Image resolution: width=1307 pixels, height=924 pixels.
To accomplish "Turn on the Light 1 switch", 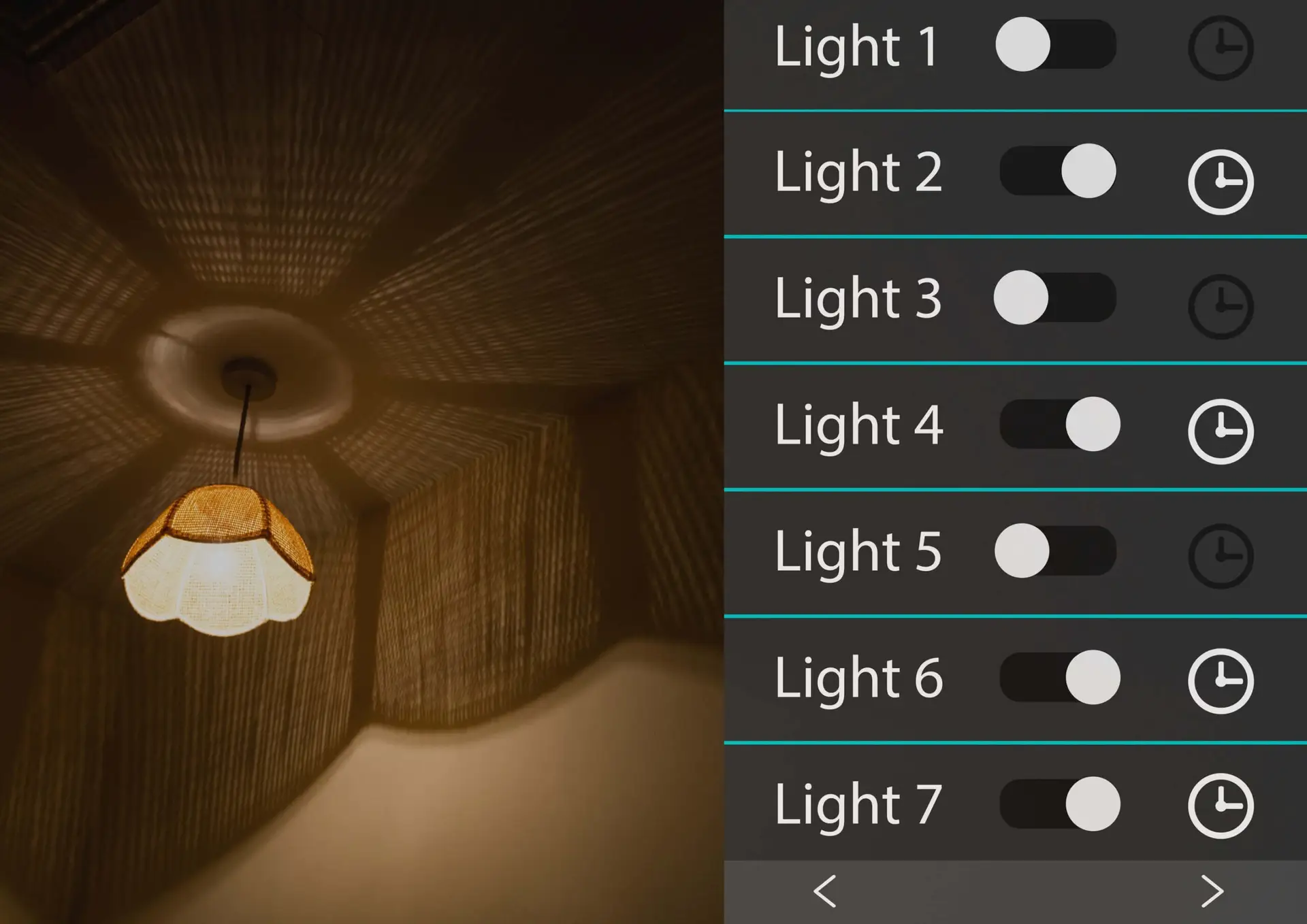I will [1056, 44].
